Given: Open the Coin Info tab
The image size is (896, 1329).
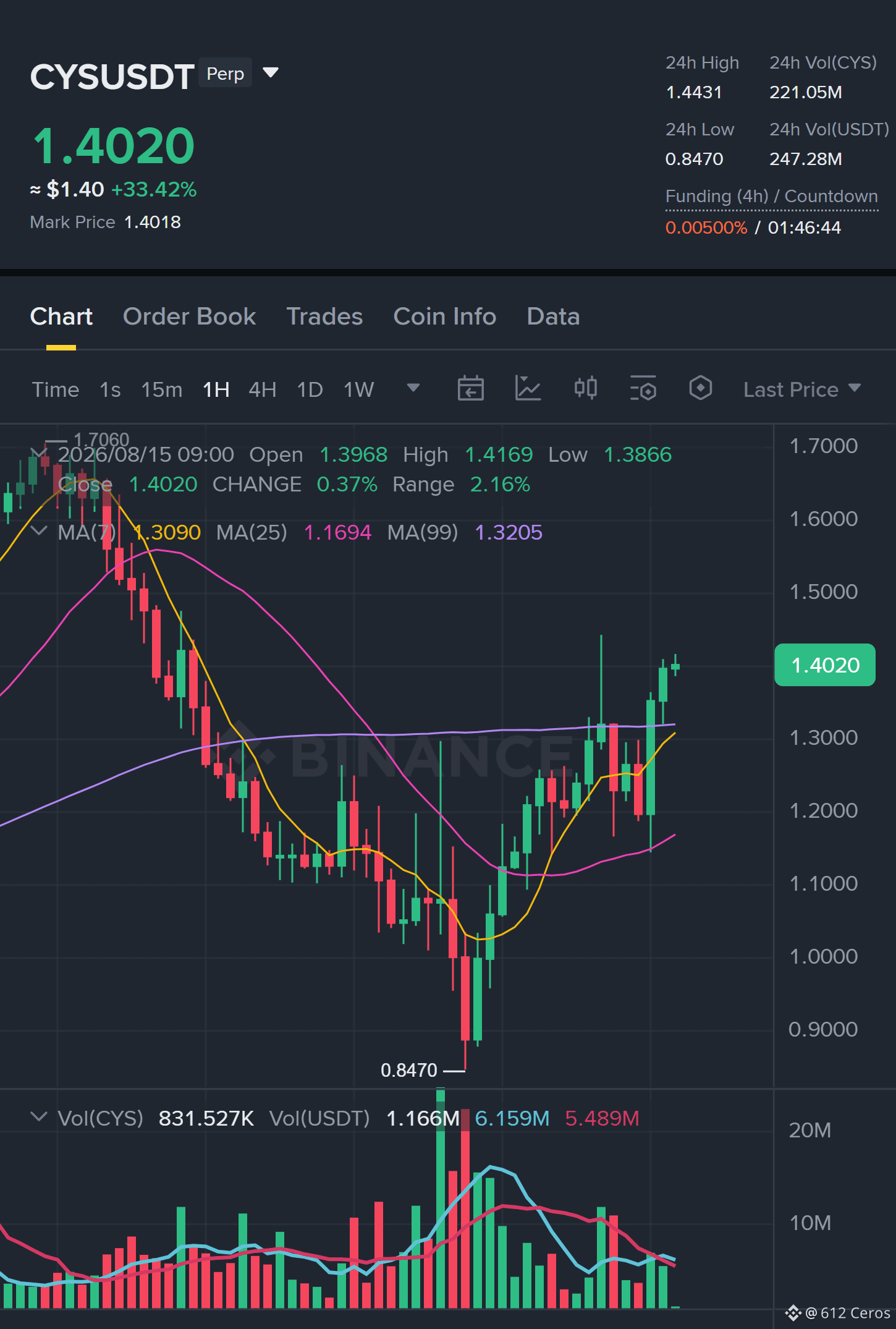Looking at the screenshot, I should (x=445, y=316).
